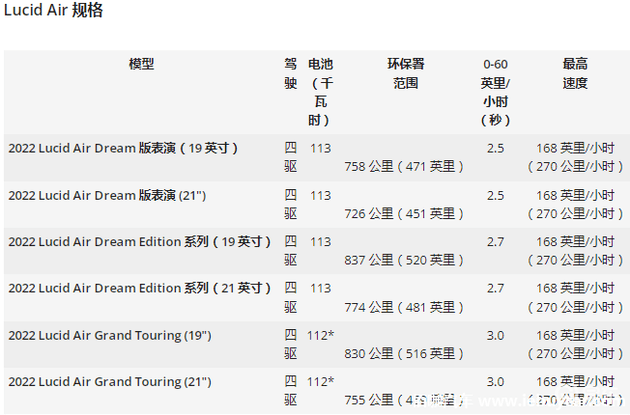Click top speed cell in Dream Edition 21英寸 row
The image size is (630, 415).
point(575,298)
